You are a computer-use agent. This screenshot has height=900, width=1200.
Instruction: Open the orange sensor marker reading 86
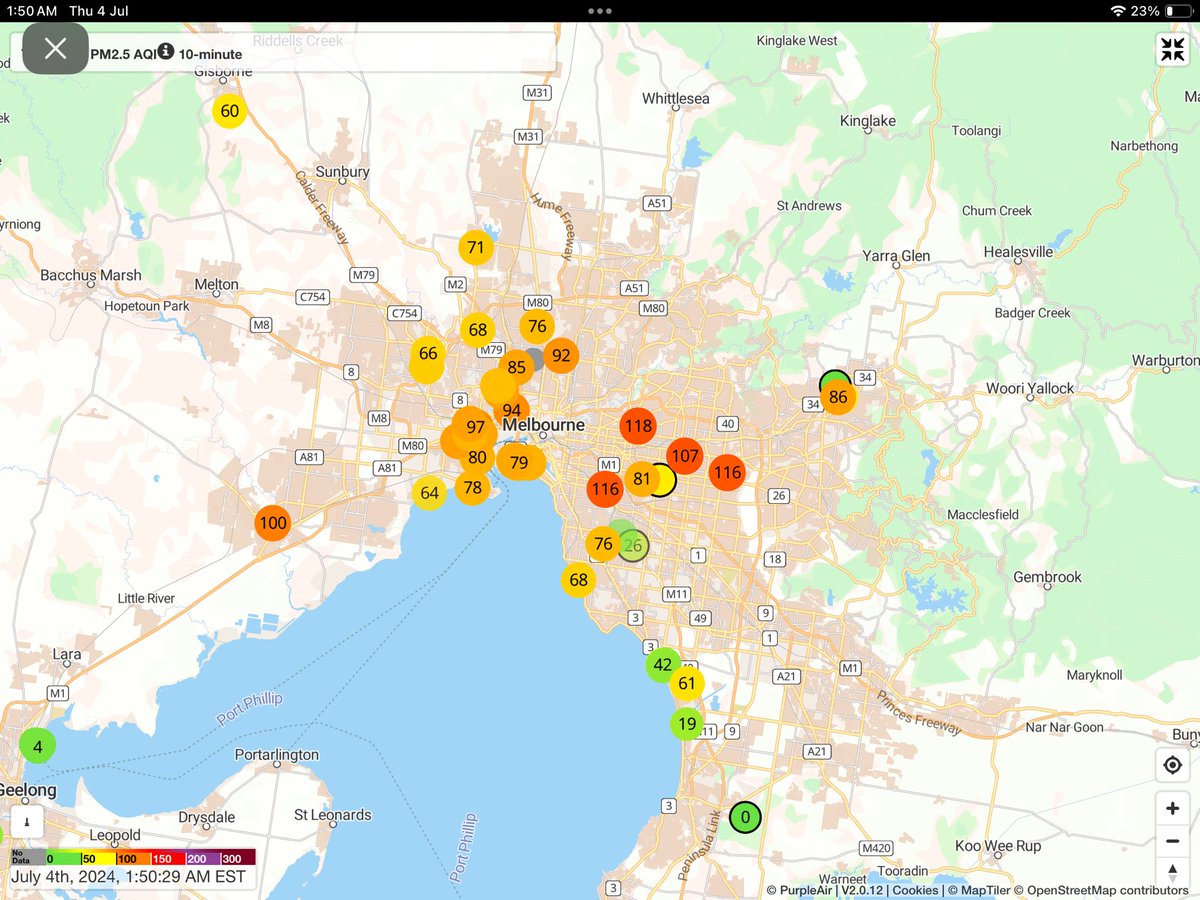[838, 397]
